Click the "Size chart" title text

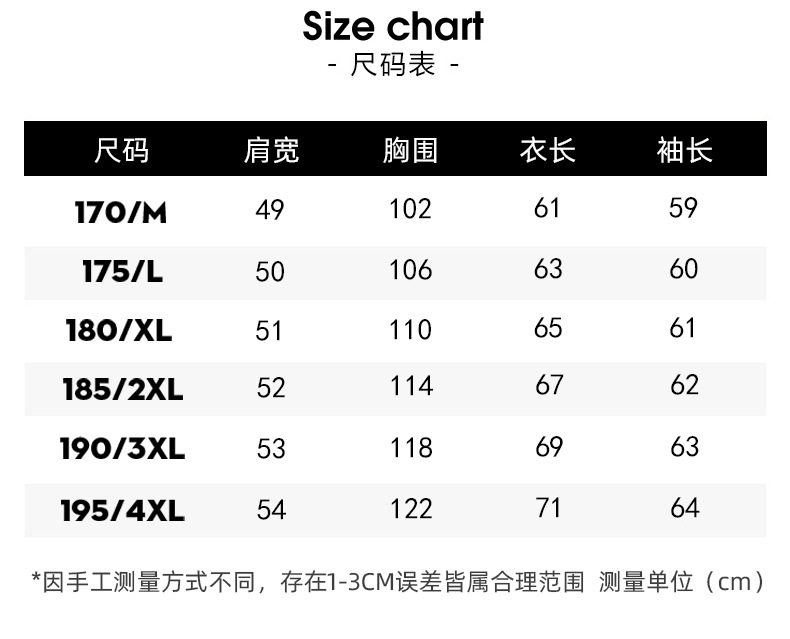pyautogui.click(x=394, y=27)
